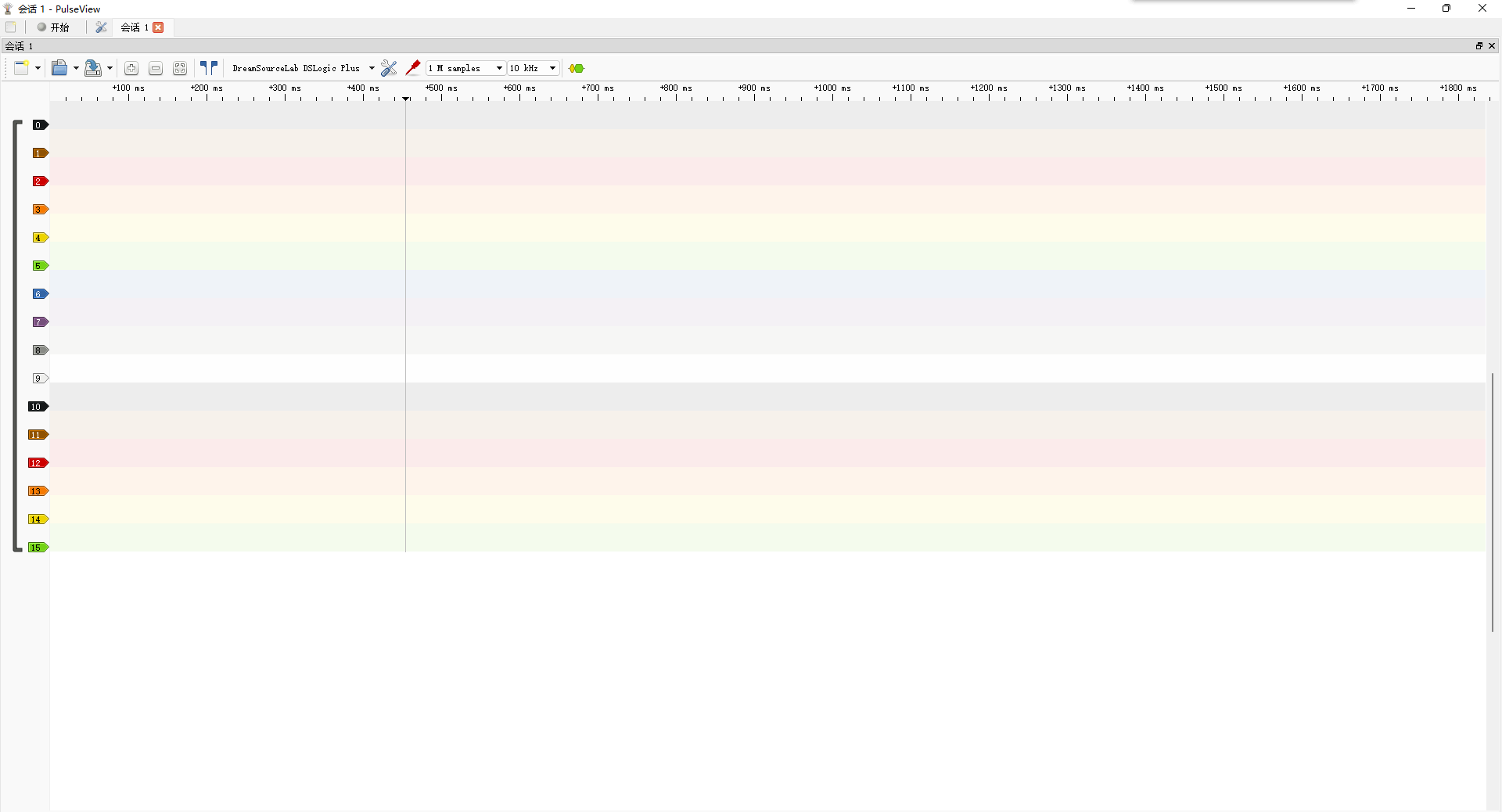Zoom out on the timeline
This screenshot has width=1502, height=812.
156,68
